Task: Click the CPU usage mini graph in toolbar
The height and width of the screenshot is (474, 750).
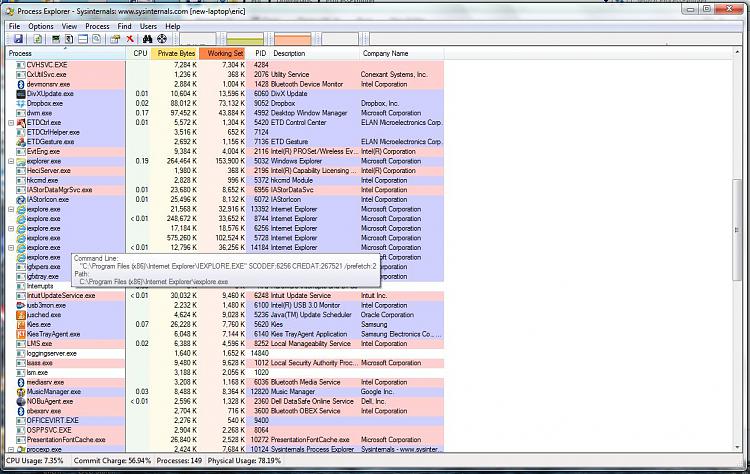Action: click(x=198, y=39)
